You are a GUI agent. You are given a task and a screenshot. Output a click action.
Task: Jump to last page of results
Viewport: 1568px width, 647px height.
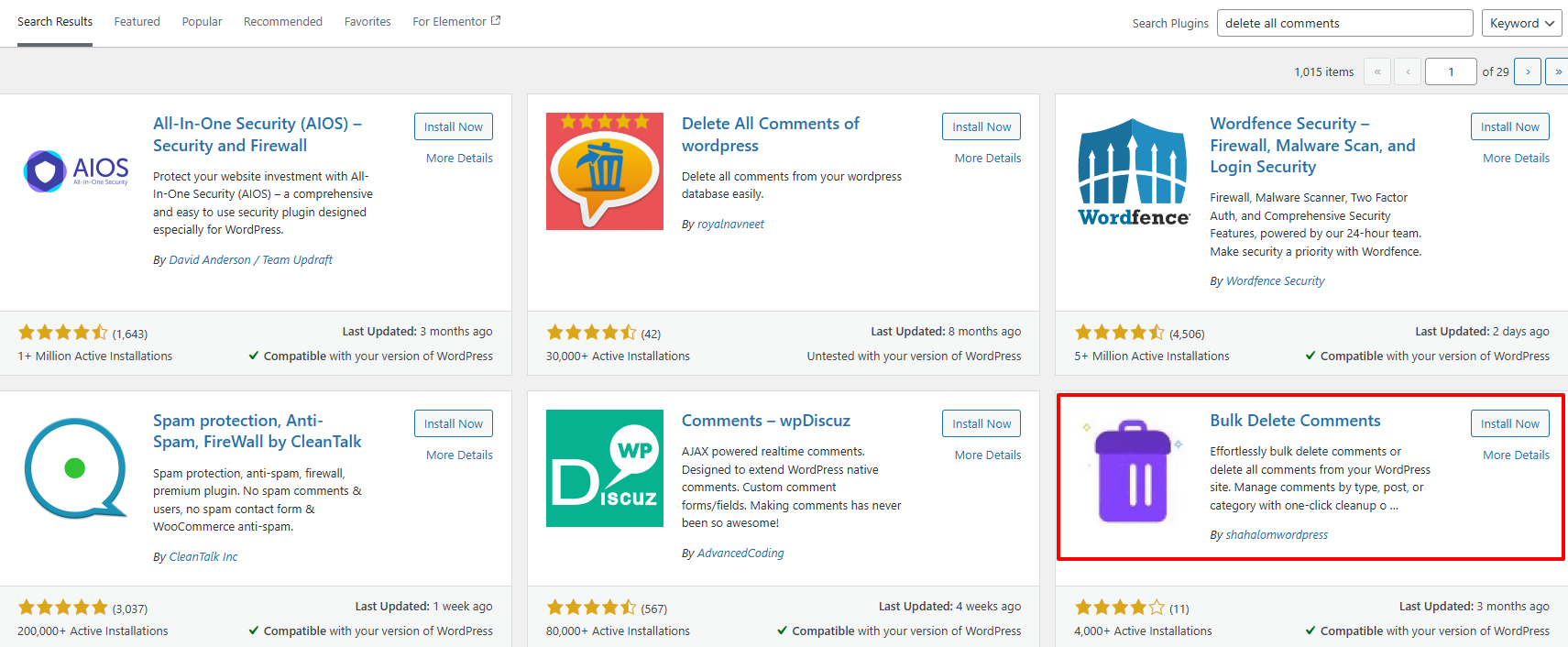click(1557, 71)
